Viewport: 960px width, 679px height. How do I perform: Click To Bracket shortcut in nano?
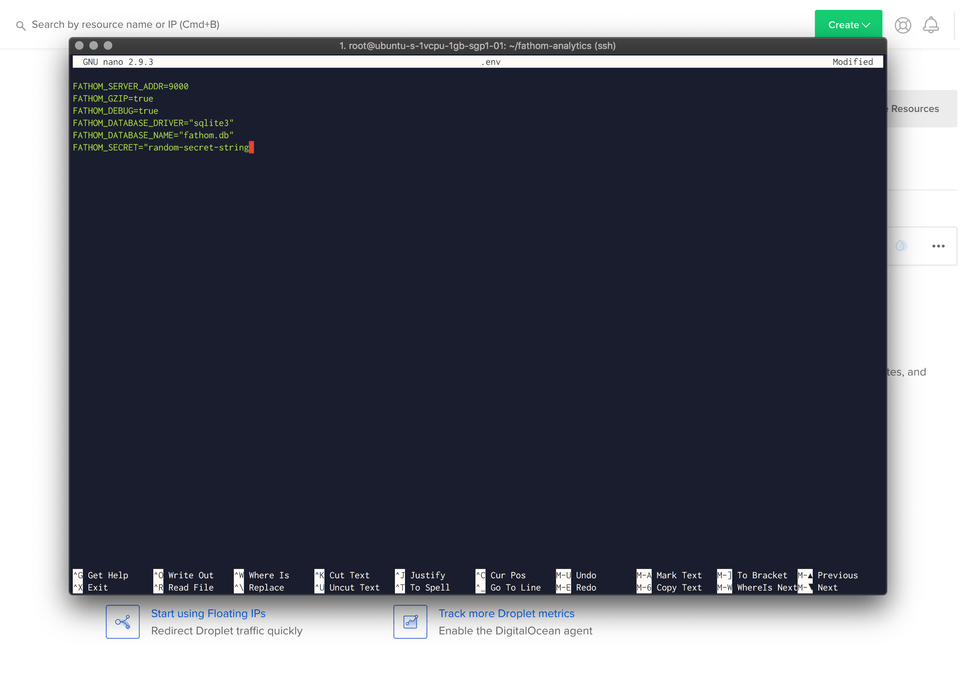pyautogui.click(x=752, y=576)
